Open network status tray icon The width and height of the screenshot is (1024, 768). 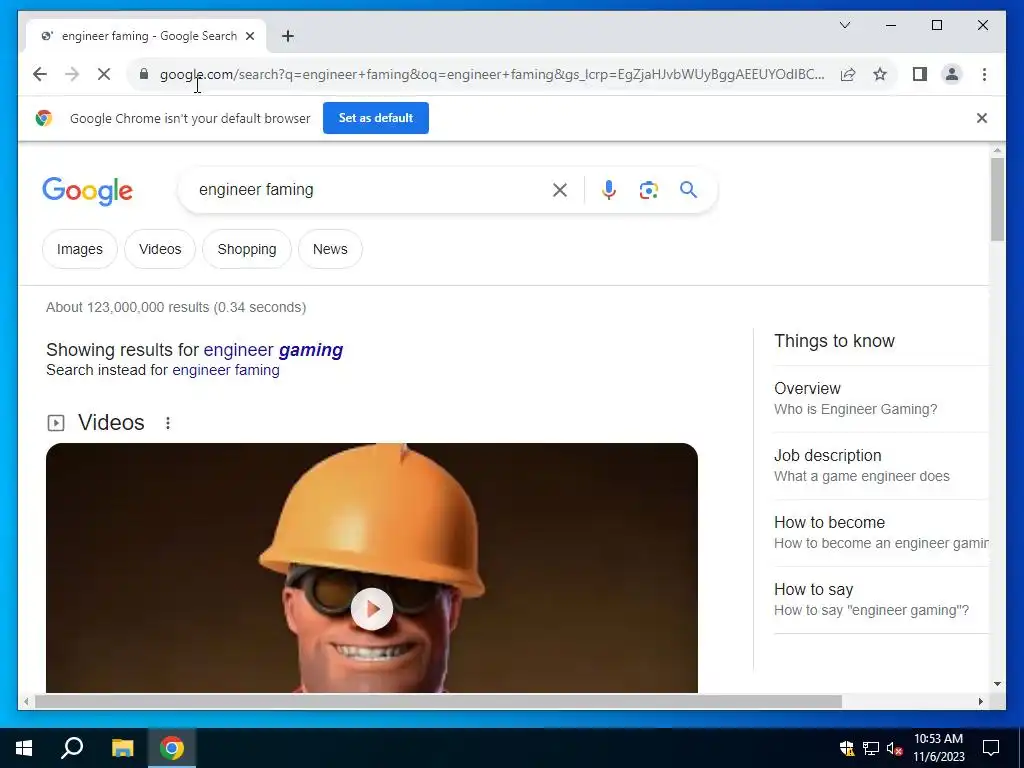pyautogui.click(x=871, y=748)
